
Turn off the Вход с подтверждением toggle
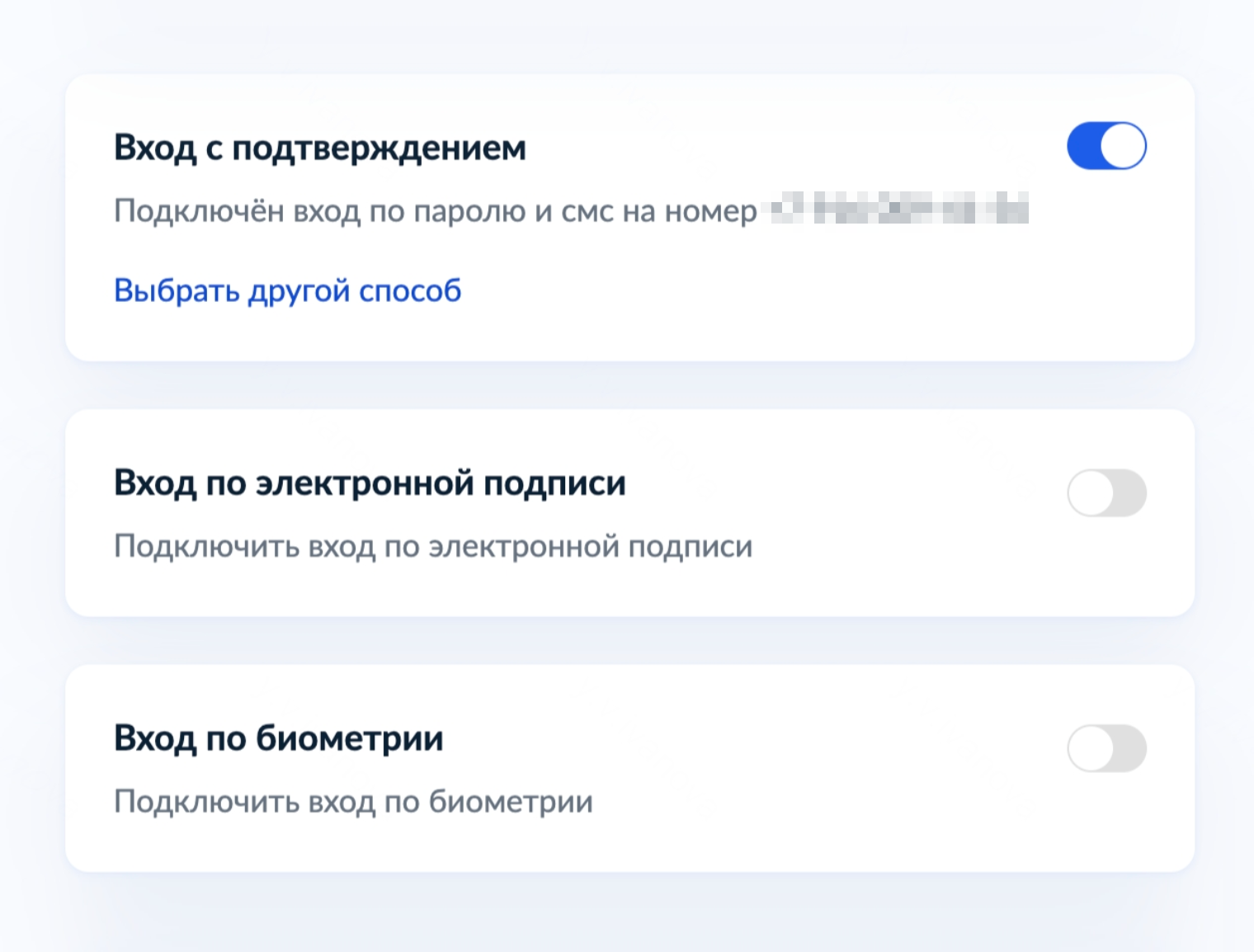(1106, 146)
